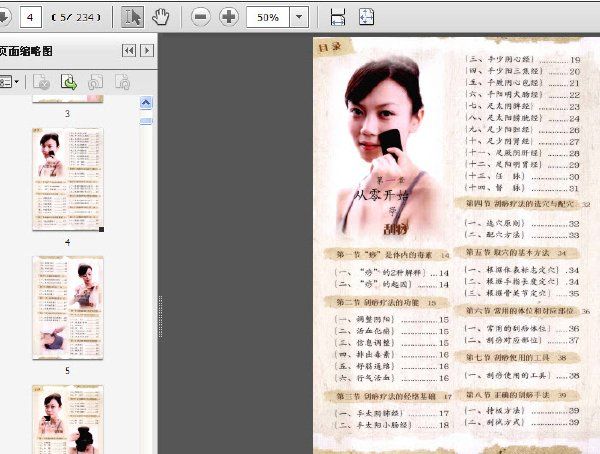Click the thumbnails panel title heading
This screenshot has width=600, height=454.
pyautogui.click(x=26, y=51)
